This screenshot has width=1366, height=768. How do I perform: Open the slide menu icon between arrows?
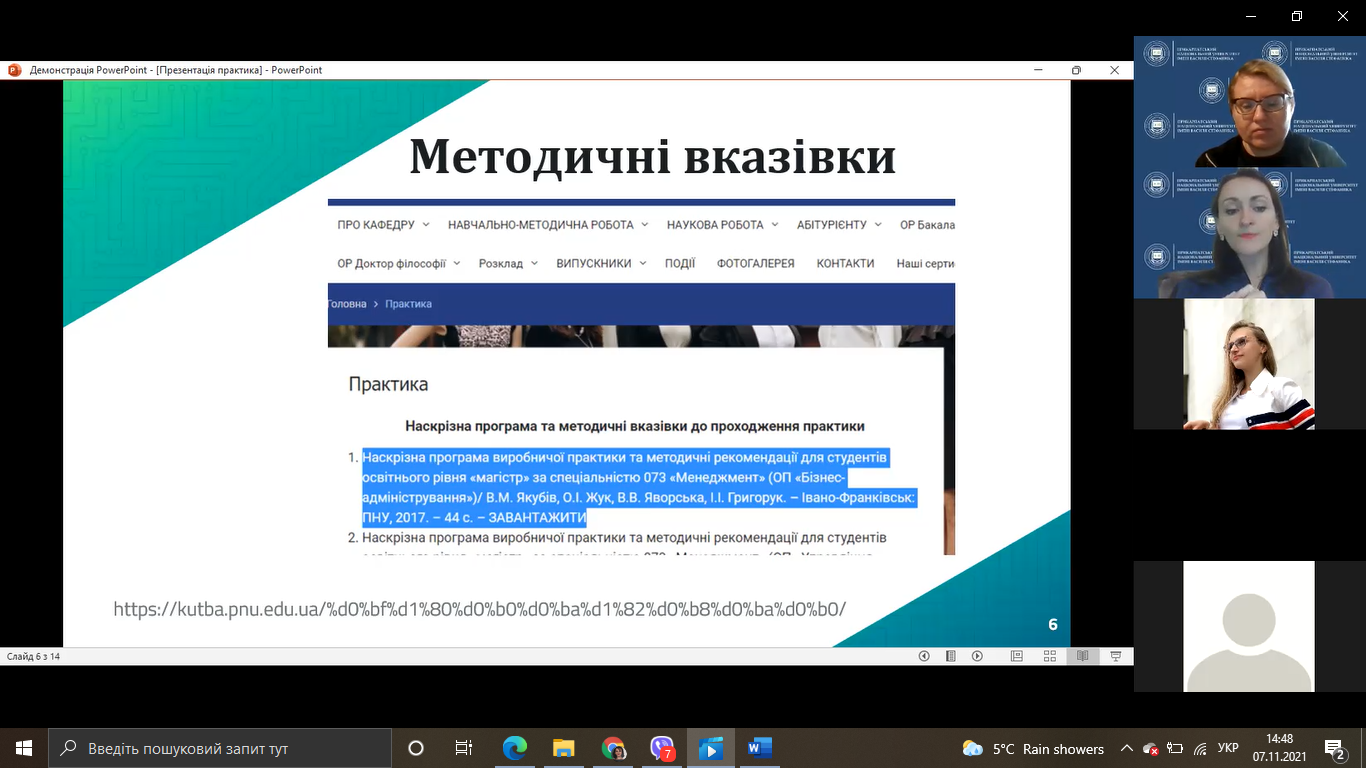click(951, 656)
